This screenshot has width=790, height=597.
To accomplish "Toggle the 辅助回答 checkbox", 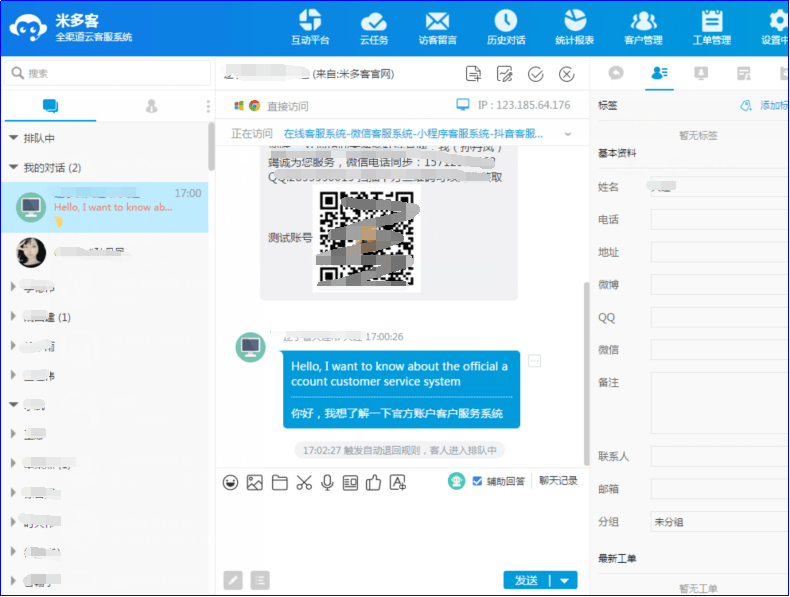I will coord(477,481).
